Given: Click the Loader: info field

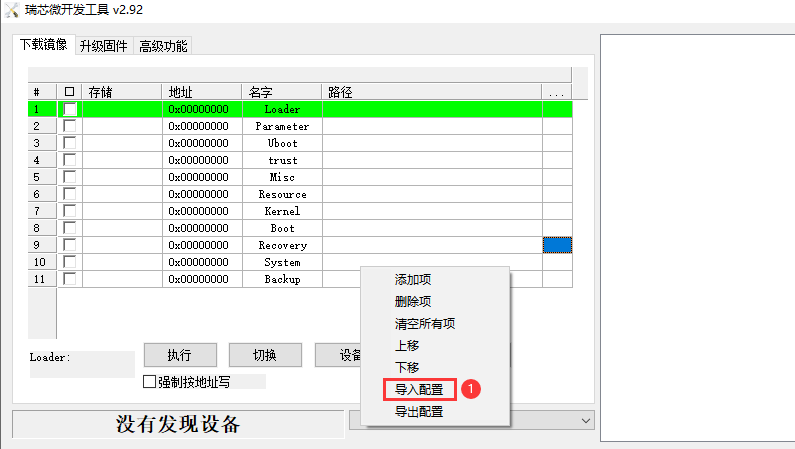Looking at the screenshot, I should (x=82, y=364).
